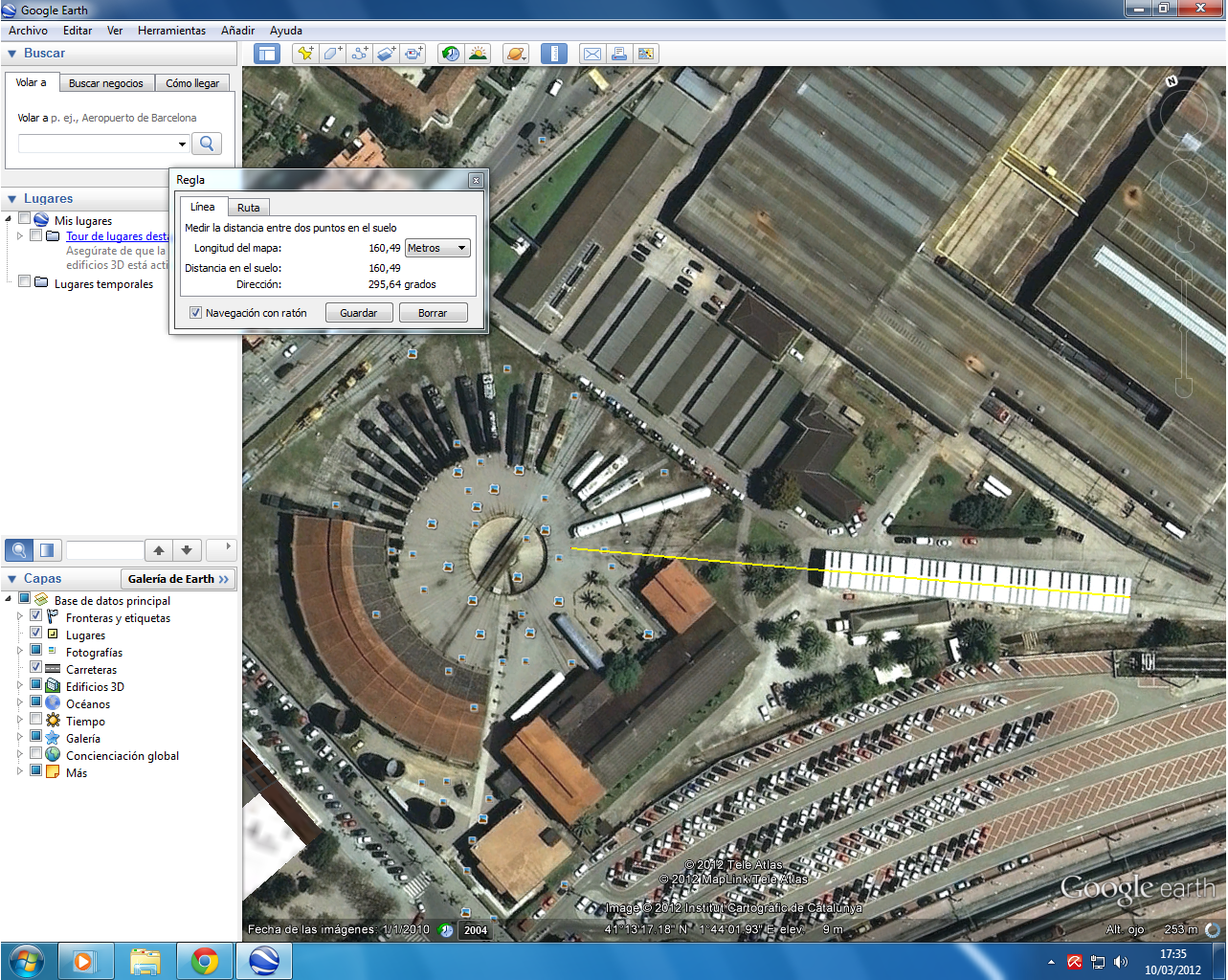Enable the Tiempo layer checkbox

click(35, 719)
